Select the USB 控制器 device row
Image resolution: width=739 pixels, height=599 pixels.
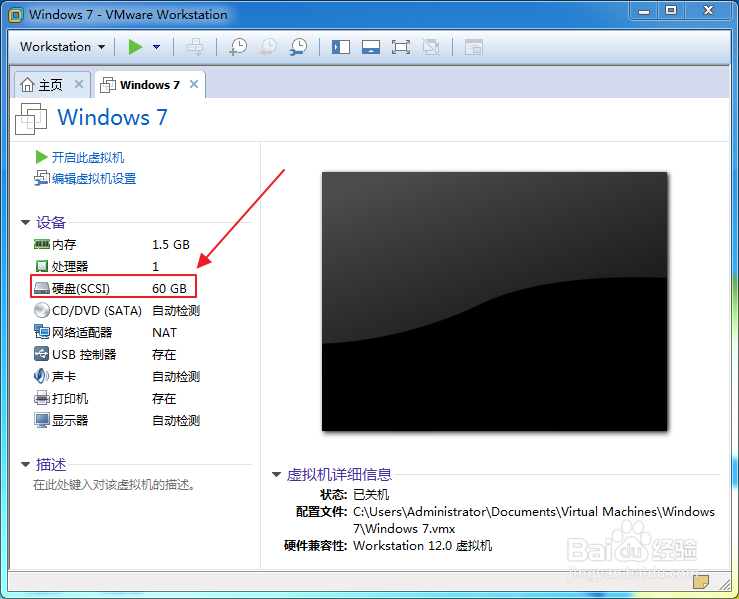[x=106, y=354]
